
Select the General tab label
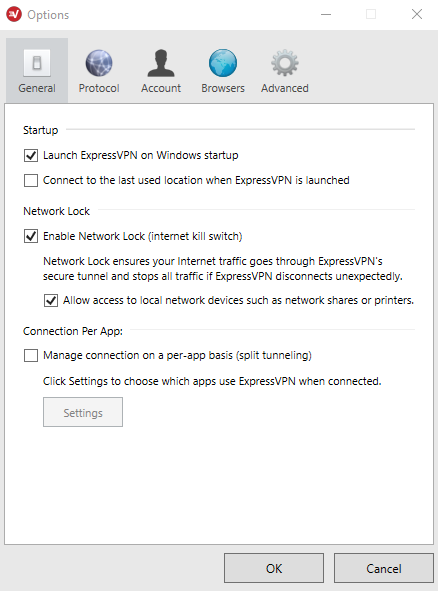click(x=37, y=88)
